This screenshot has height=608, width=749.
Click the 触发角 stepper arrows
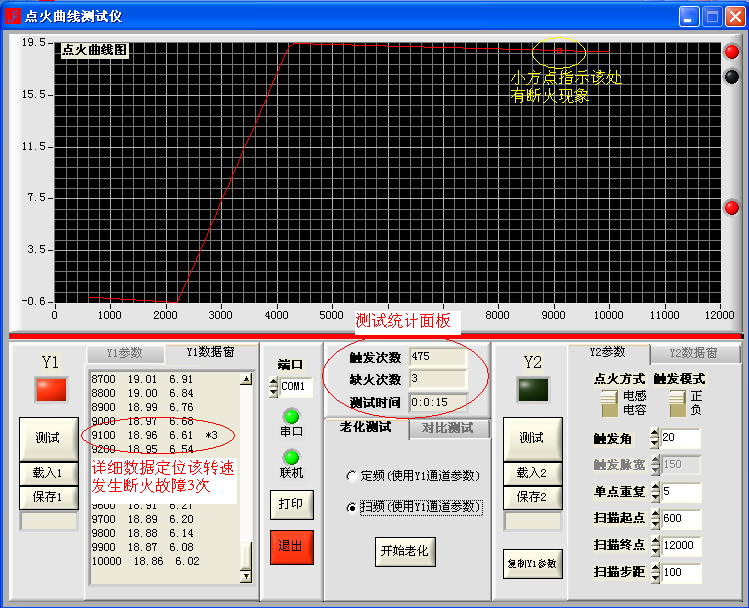click(x=654, y=438)
